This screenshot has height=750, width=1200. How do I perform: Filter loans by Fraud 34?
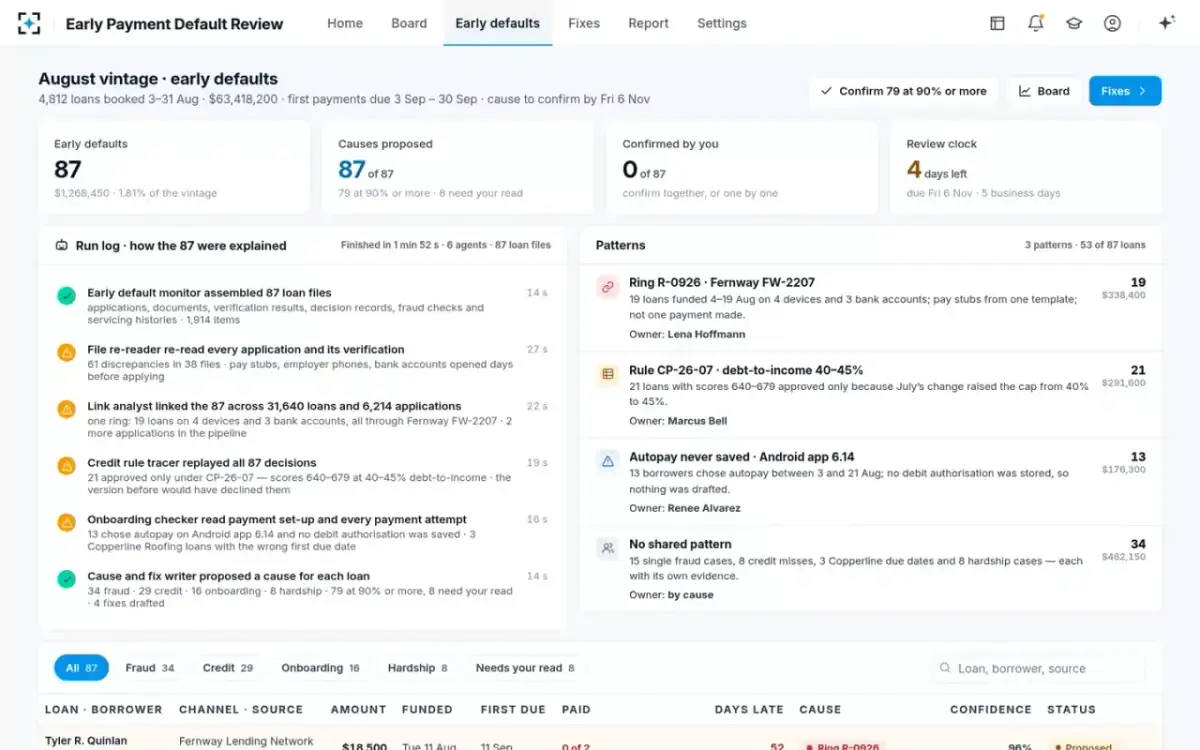150,668
